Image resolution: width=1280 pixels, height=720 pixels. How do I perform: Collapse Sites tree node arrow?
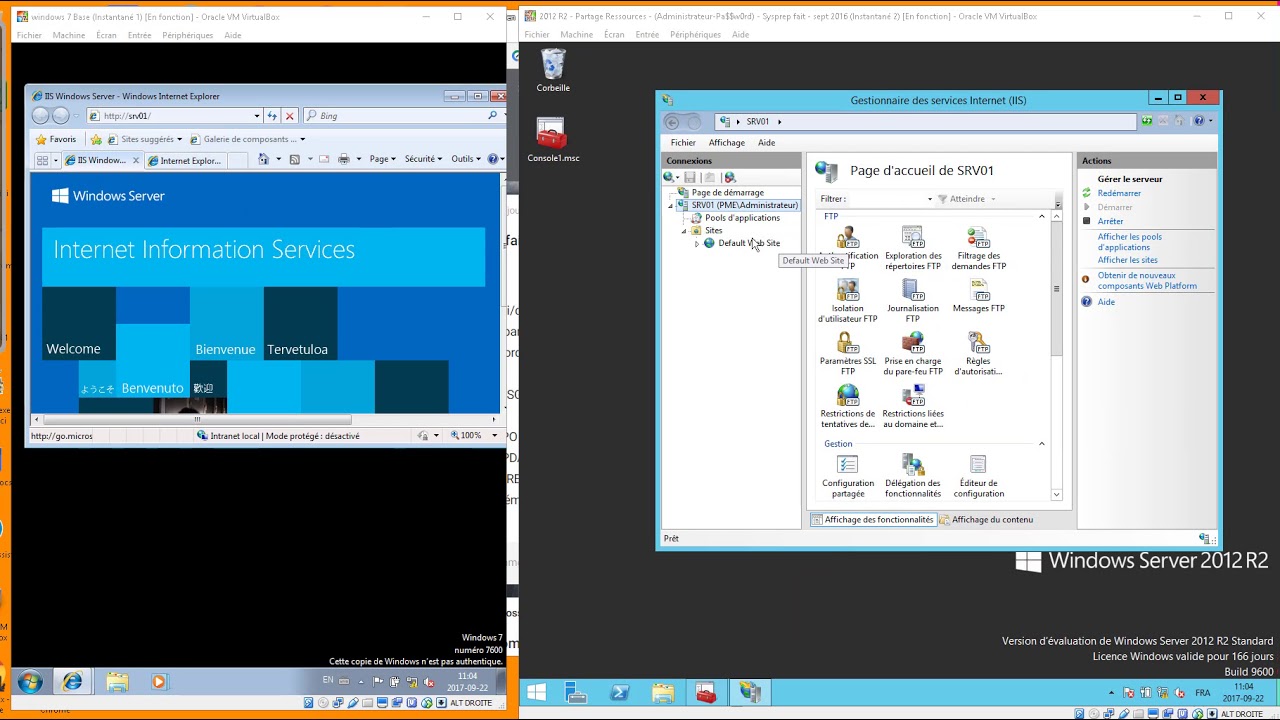point(684,231)
